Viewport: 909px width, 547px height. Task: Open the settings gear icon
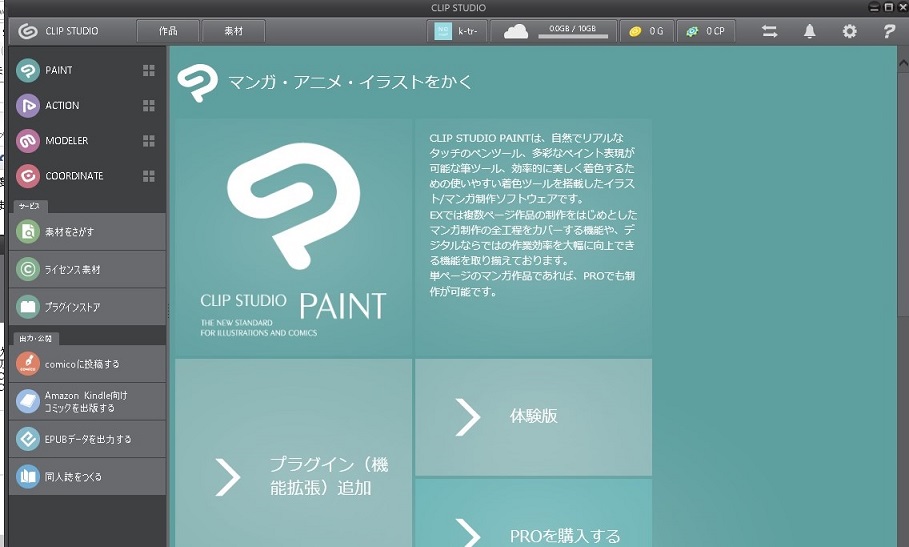coord(849,31)
